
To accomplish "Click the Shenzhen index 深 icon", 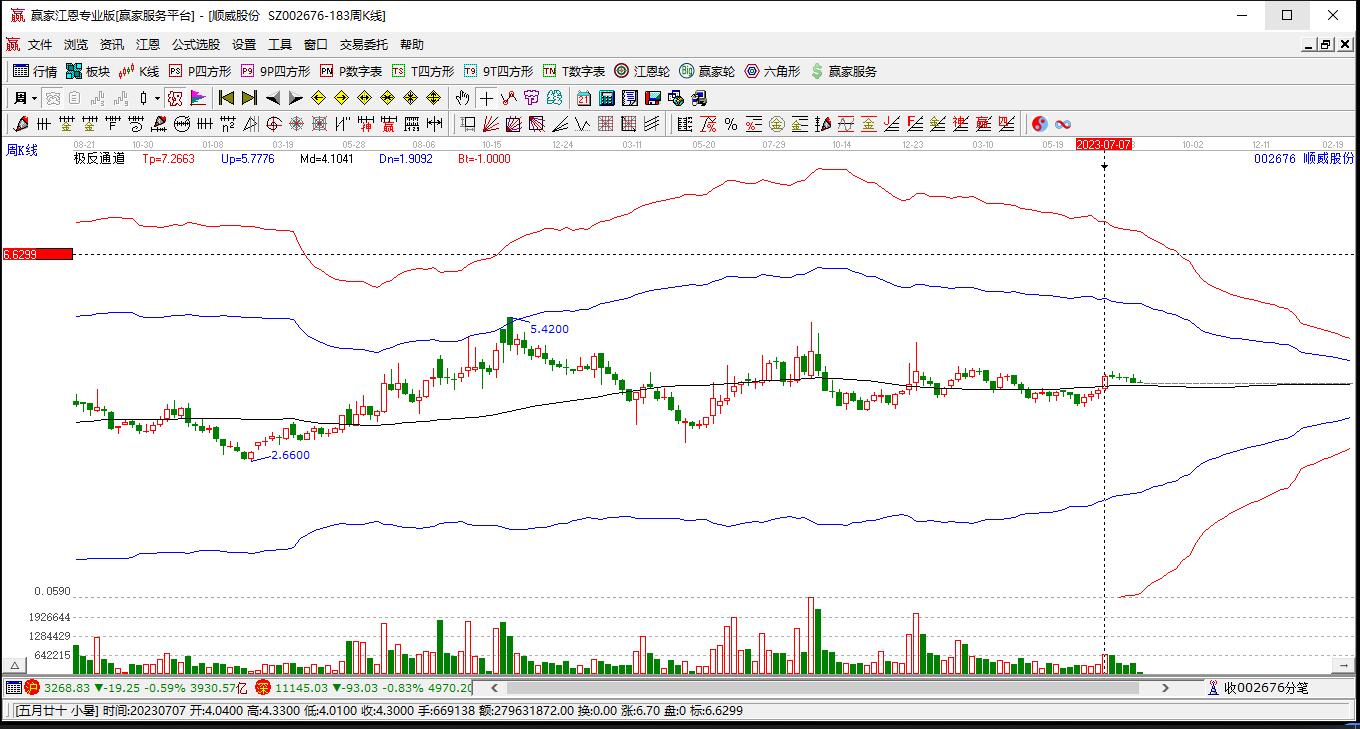I will [x=263, y=688].
